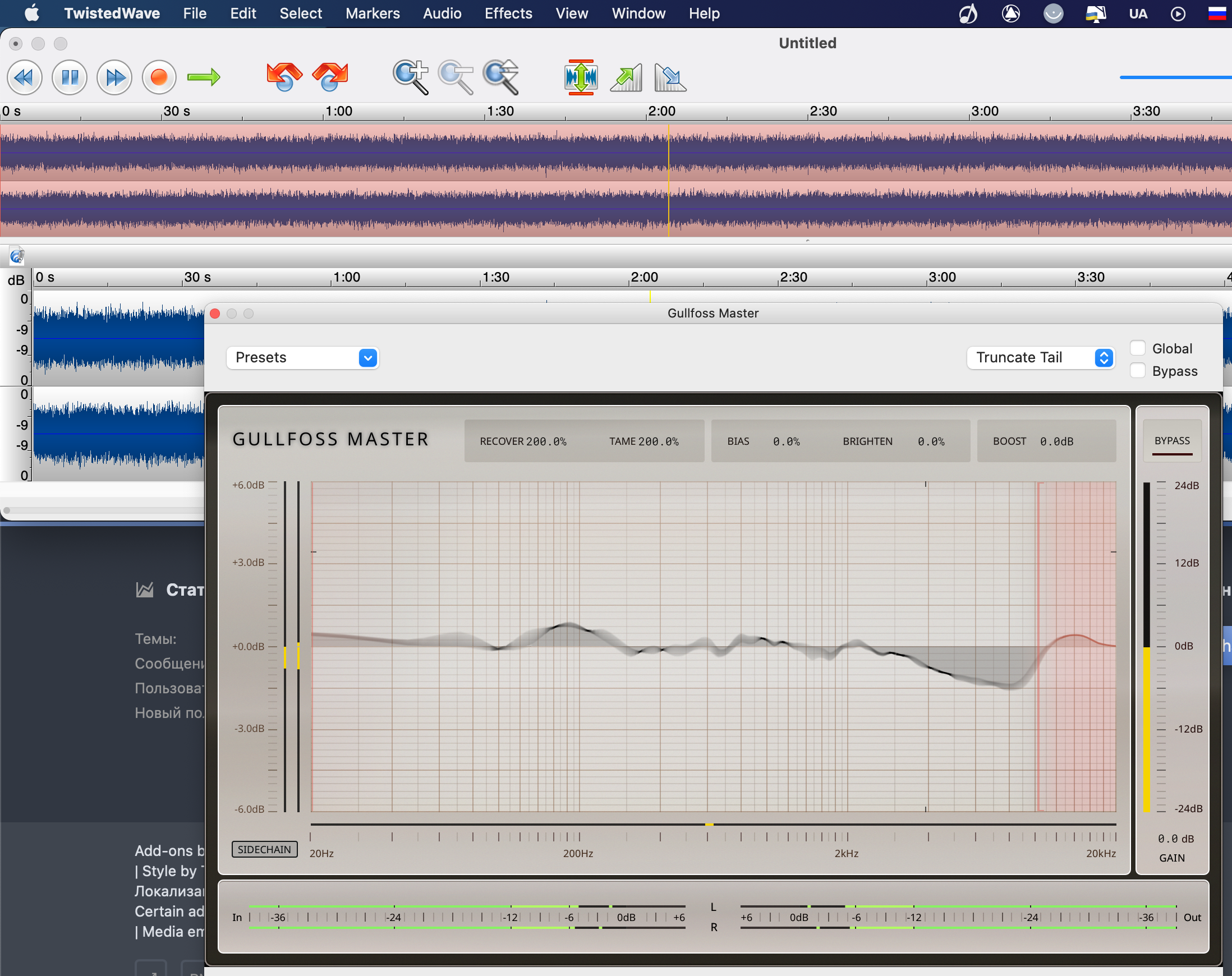Enable the Global checkbox
1232x976 pixels.
coord(1137,348)
